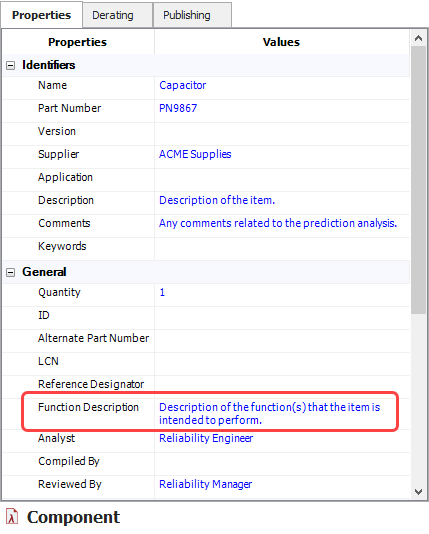
Task: Select the Comments value text
Action: coord(278,223)
